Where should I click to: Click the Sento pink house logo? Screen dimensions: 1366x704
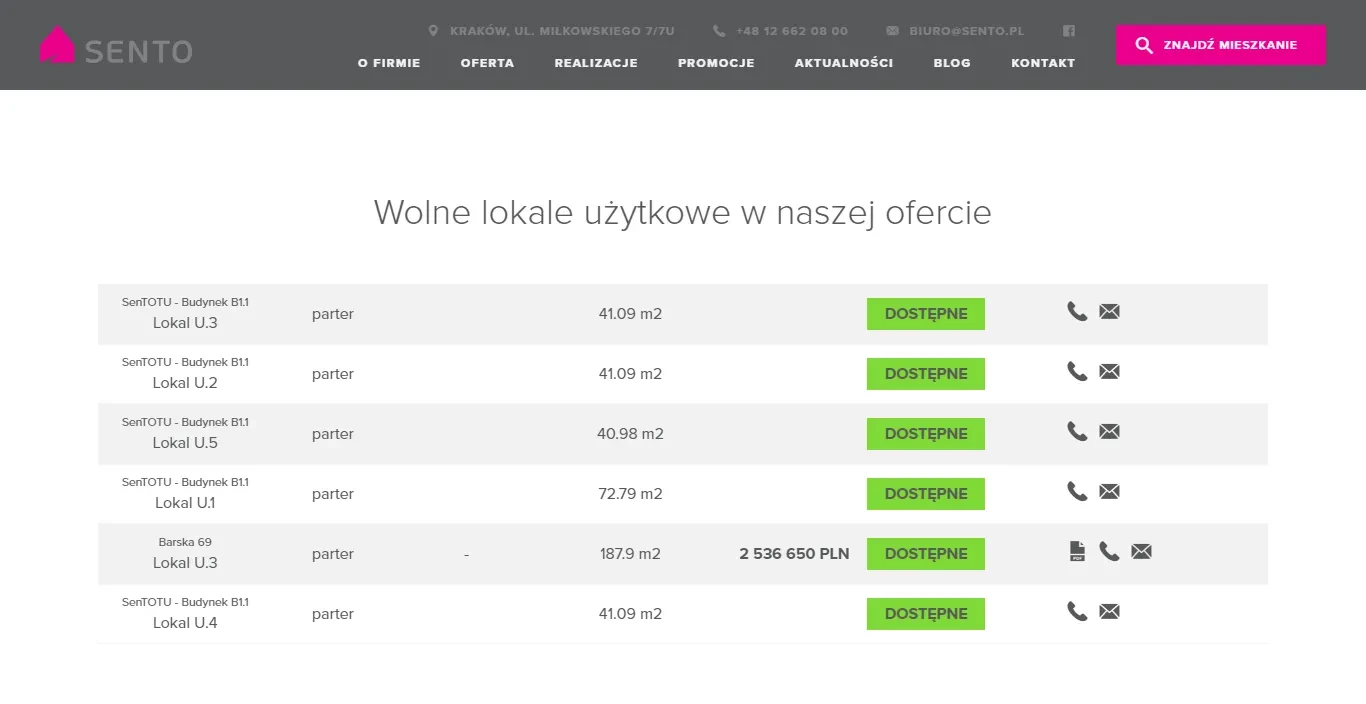[57, 44]
